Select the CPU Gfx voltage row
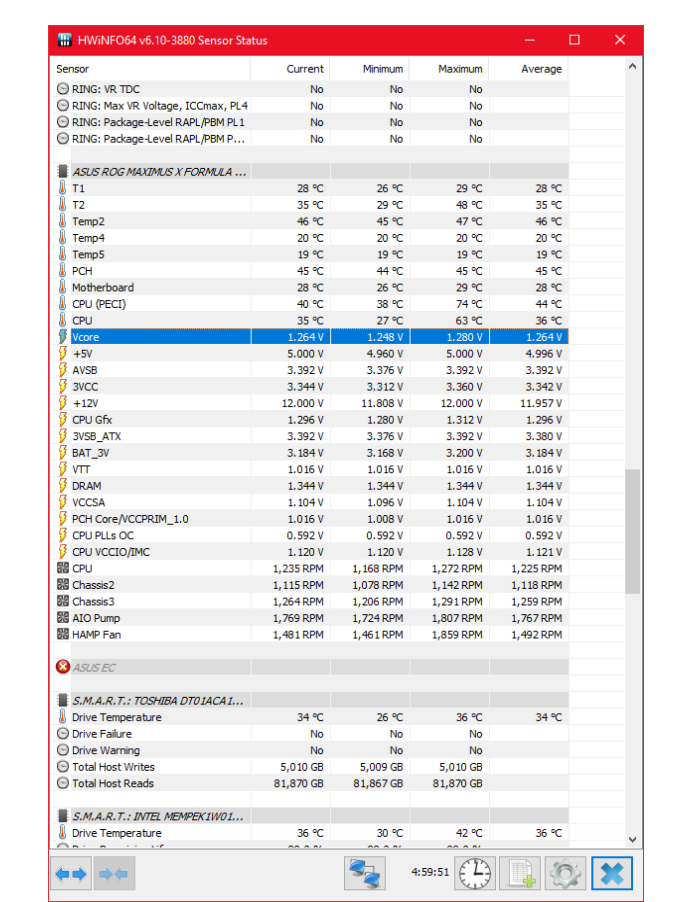 [309, 419]
